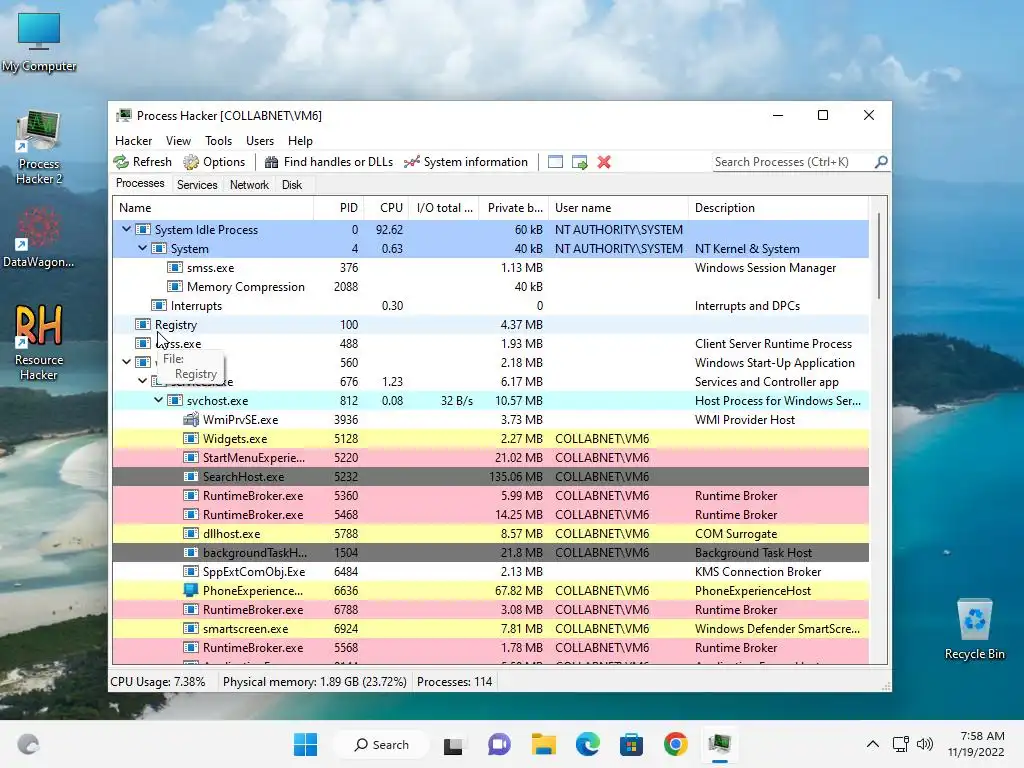Image resolution: width=1024 pixels, height=768 pixels.
Task: Select the Interrupts row
Action: click(x=490, y=306)
